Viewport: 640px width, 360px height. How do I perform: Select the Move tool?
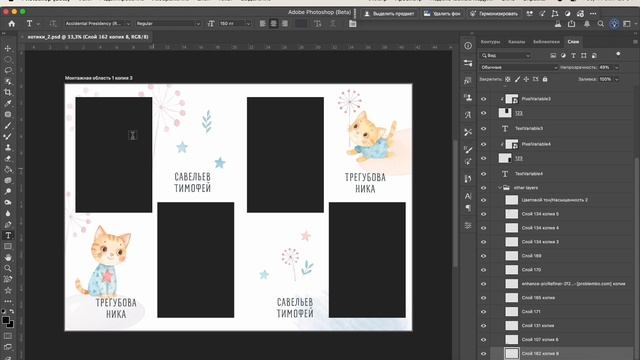point(8,48)
